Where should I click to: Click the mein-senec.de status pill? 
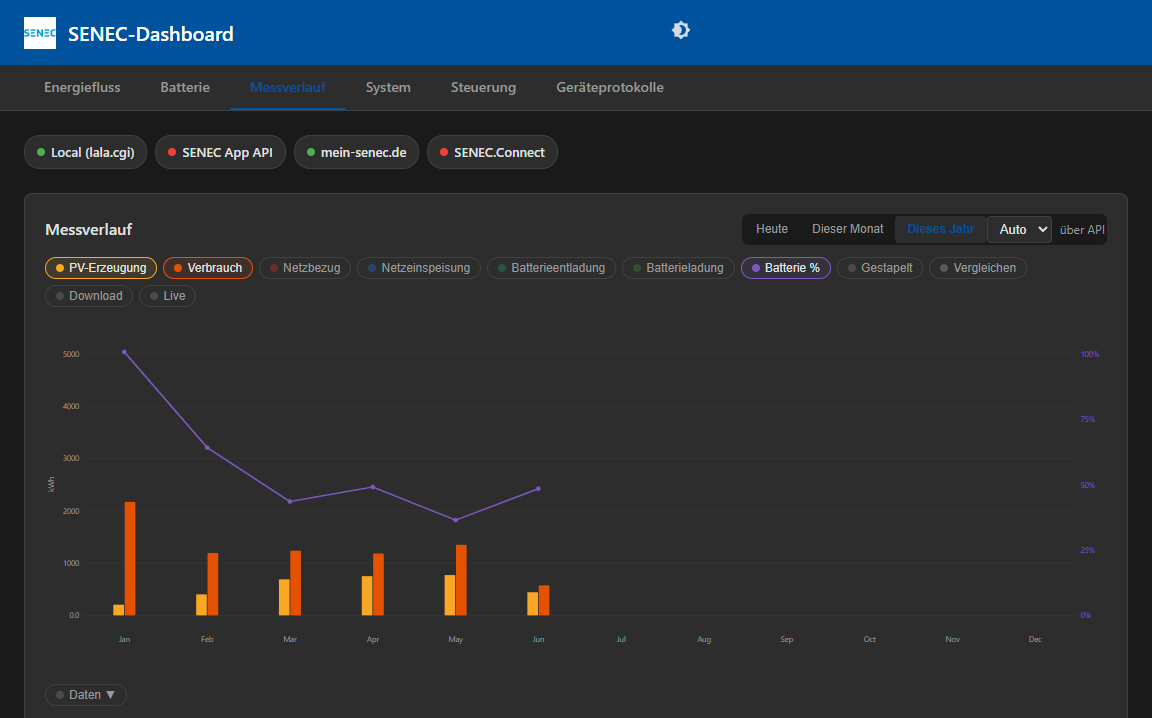point(356,152)
